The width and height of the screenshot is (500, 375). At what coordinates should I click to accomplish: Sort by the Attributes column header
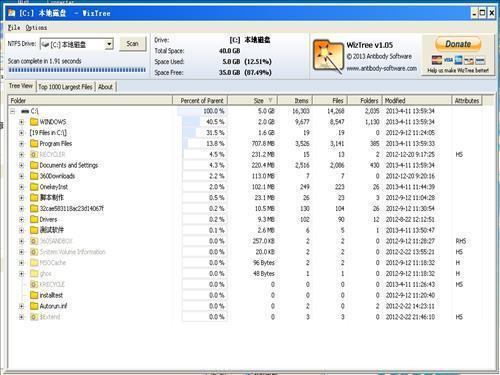(x=467, y=100)
